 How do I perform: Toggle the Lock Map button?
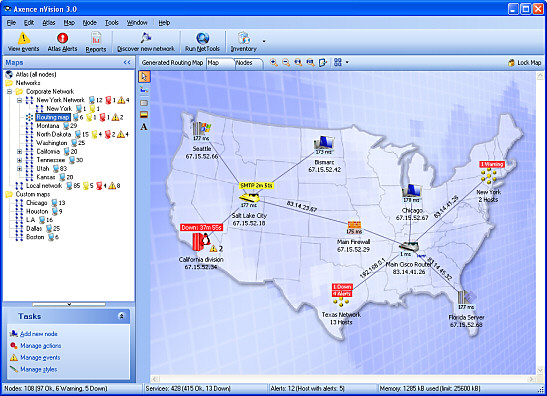point(524,63)
